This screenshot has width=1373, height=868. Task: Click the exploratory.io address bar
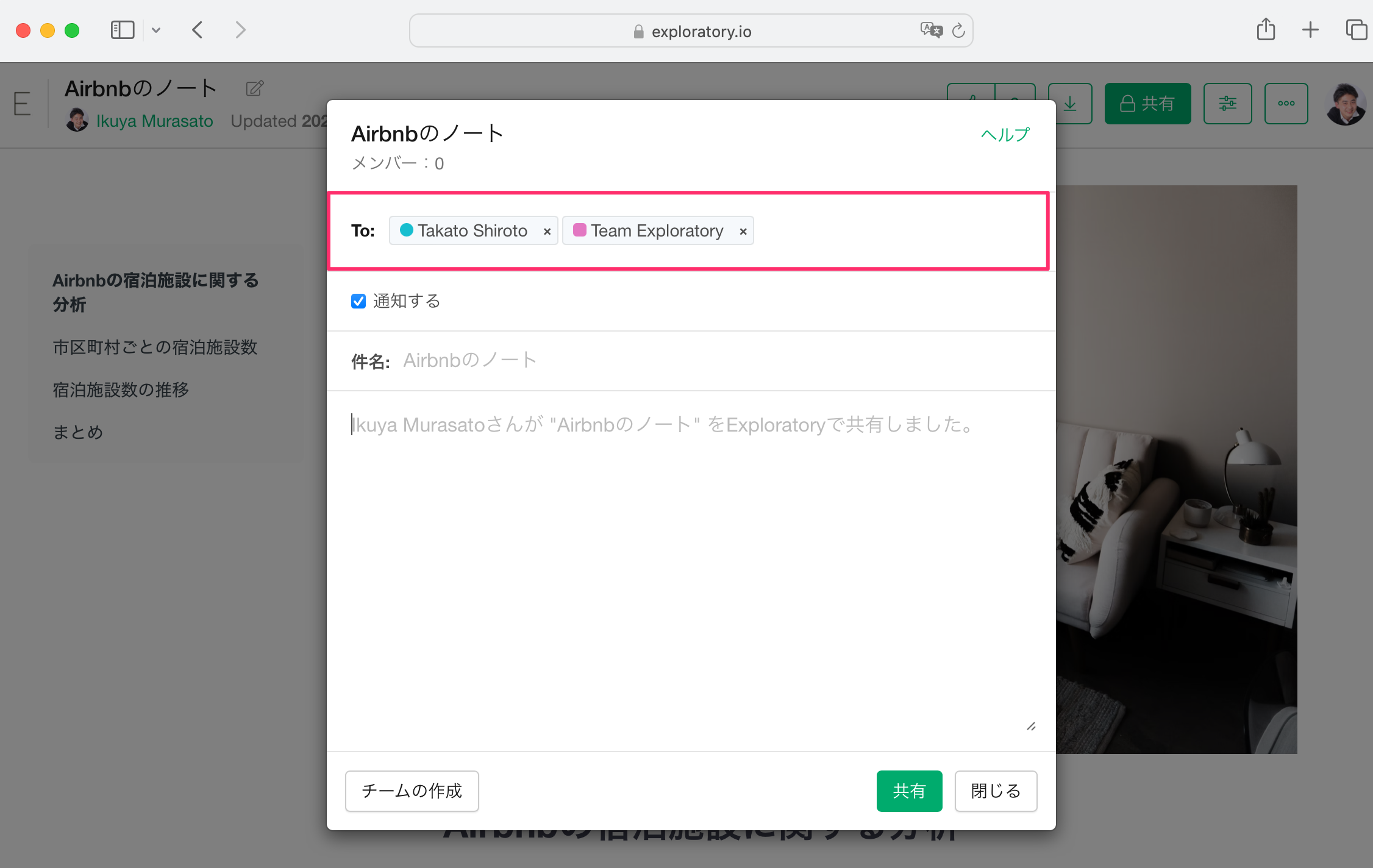coord(691,30)
